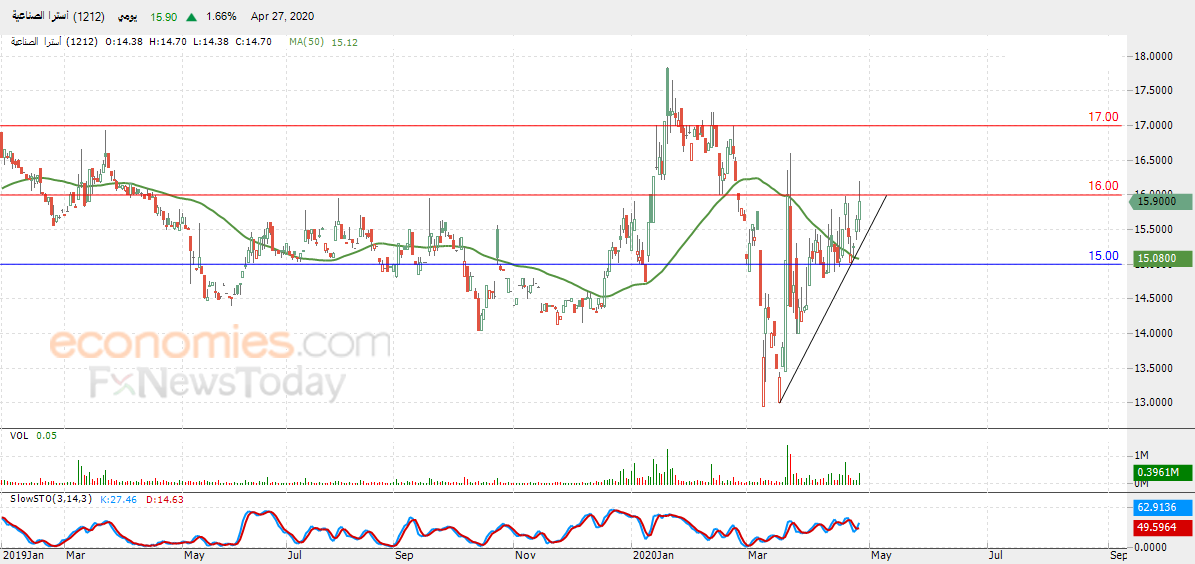
Task: Click the 0.3961M volume value tag
Action: point(1161,473)
